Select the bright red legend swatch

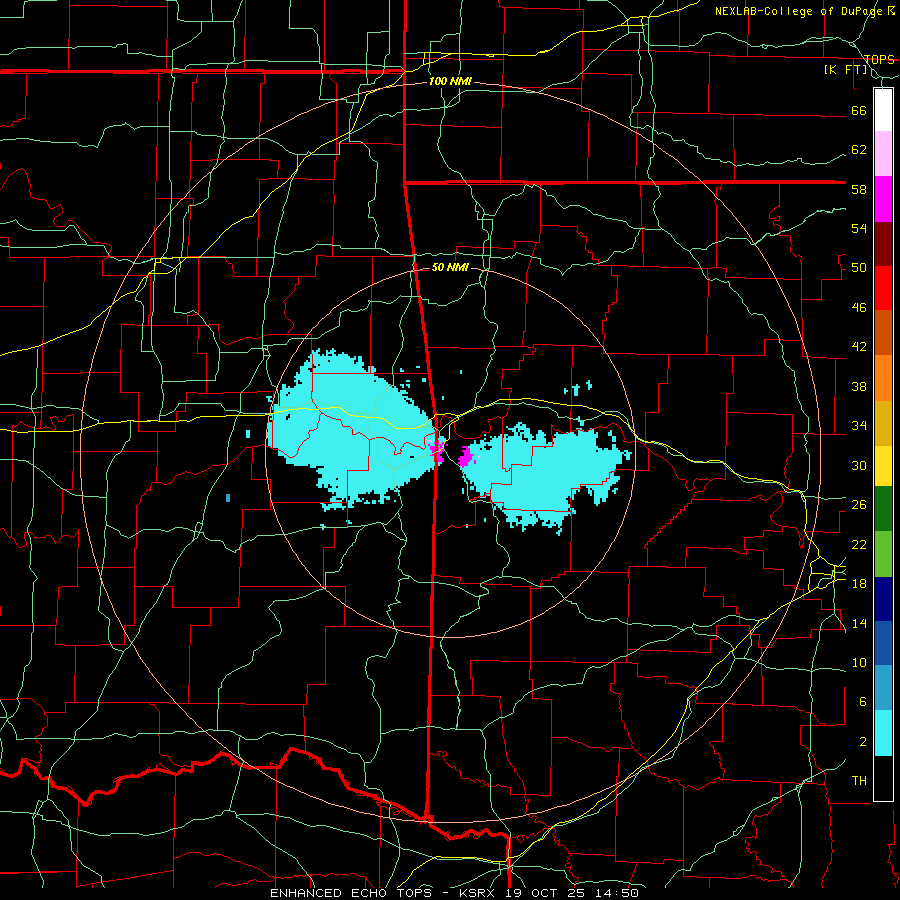(883, 288)
